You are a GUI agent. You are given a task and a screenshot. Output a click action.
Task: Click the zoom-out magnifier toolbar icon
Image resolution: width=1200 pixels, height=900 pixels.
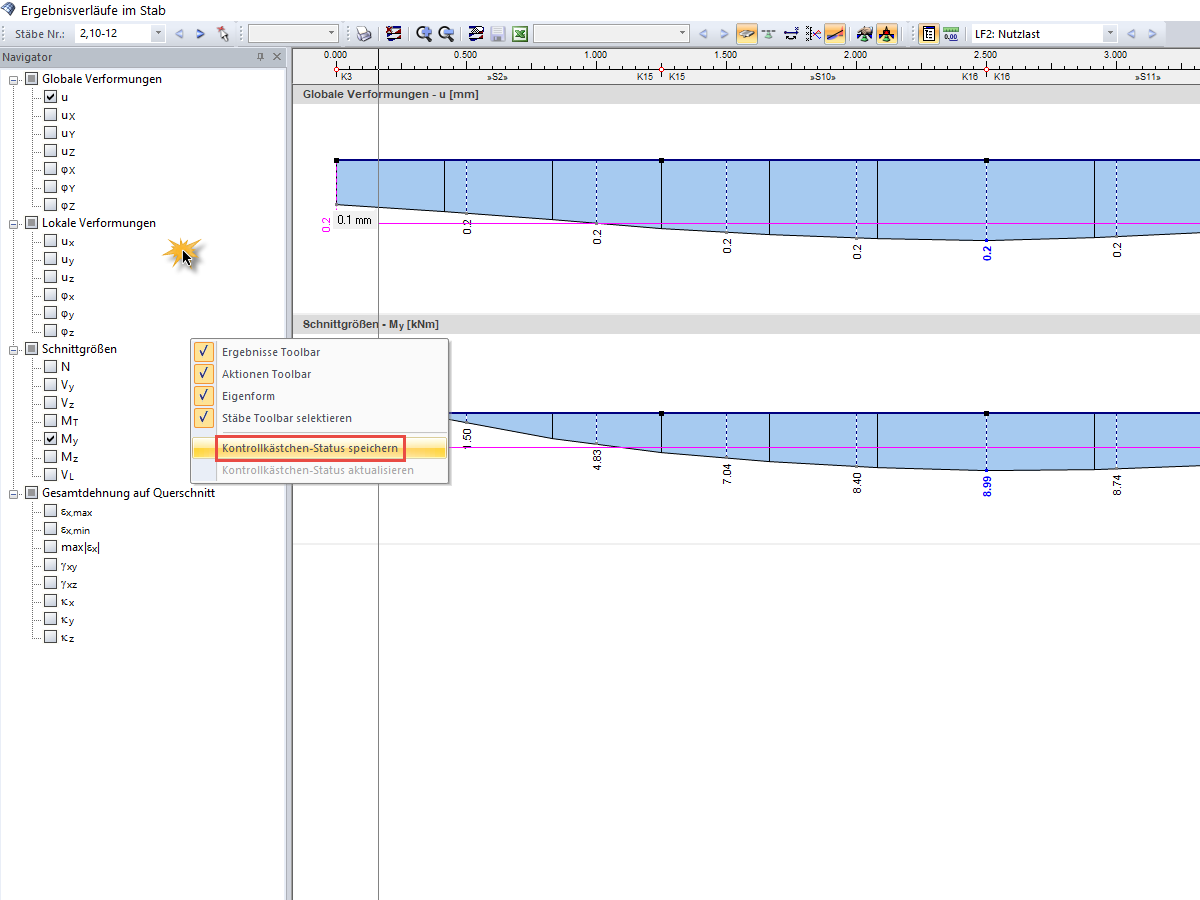446,34
